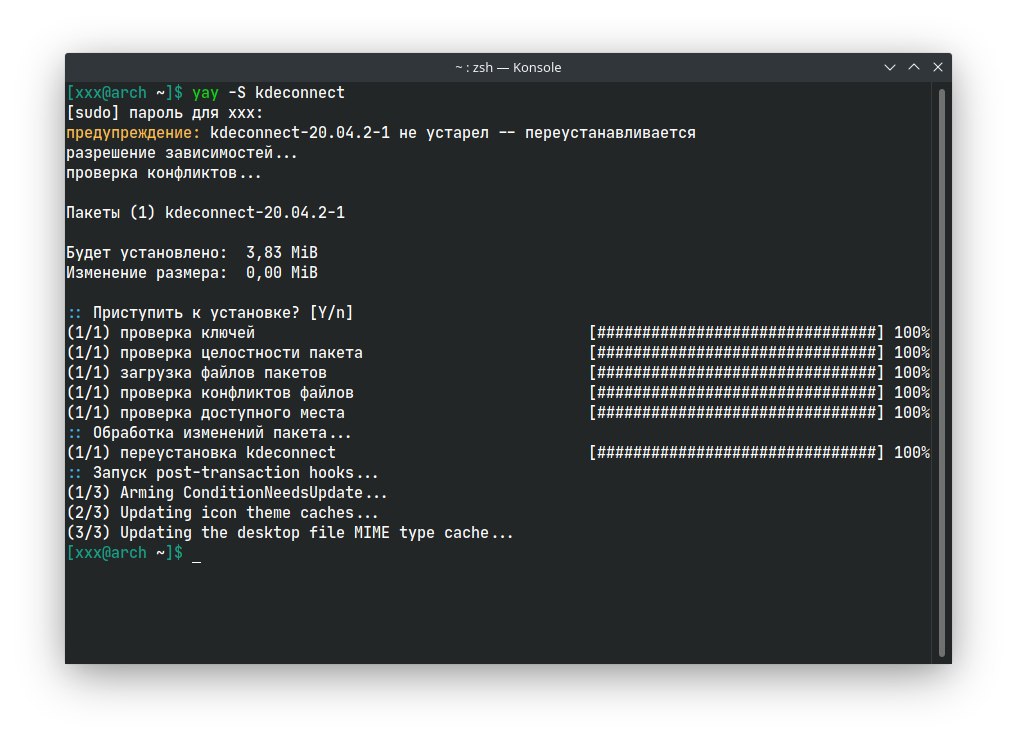The height and width of the screenshot is (741, 1017).
Task: Click 'Изменение размера: 0,00 MiB' line
Action: (x=192, y=273)
